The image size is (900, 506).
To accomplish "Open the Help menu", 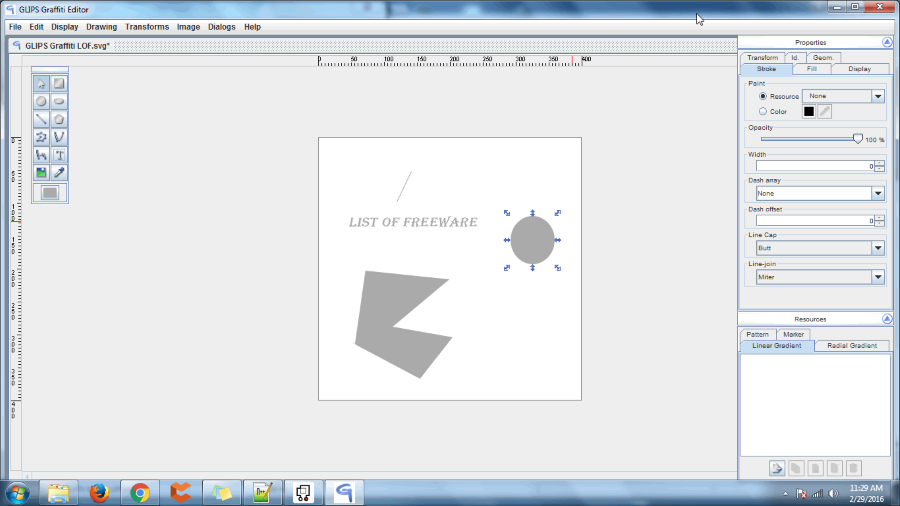I will pyautogui.click(x=252, y=27).
